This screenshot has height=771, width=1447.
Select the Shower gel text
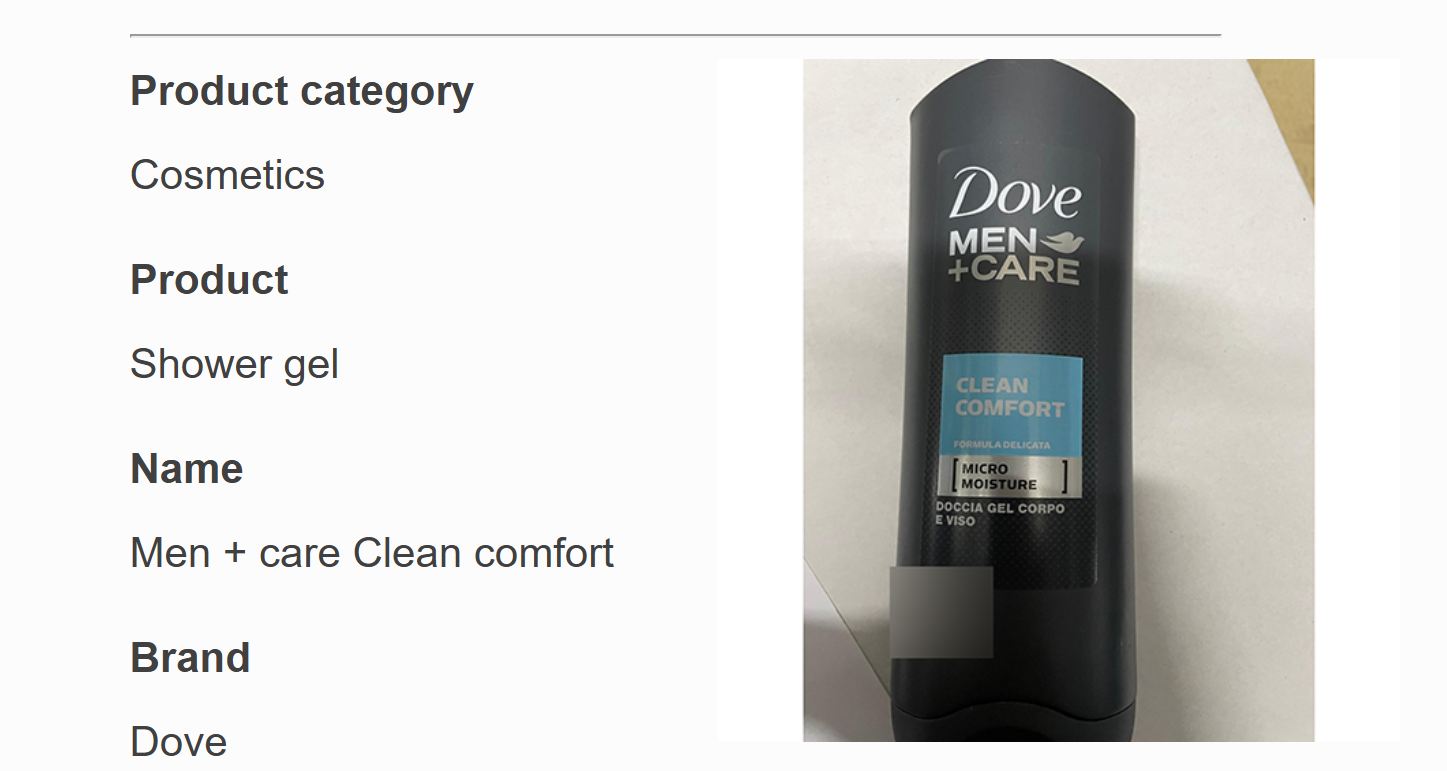(234, 364)
